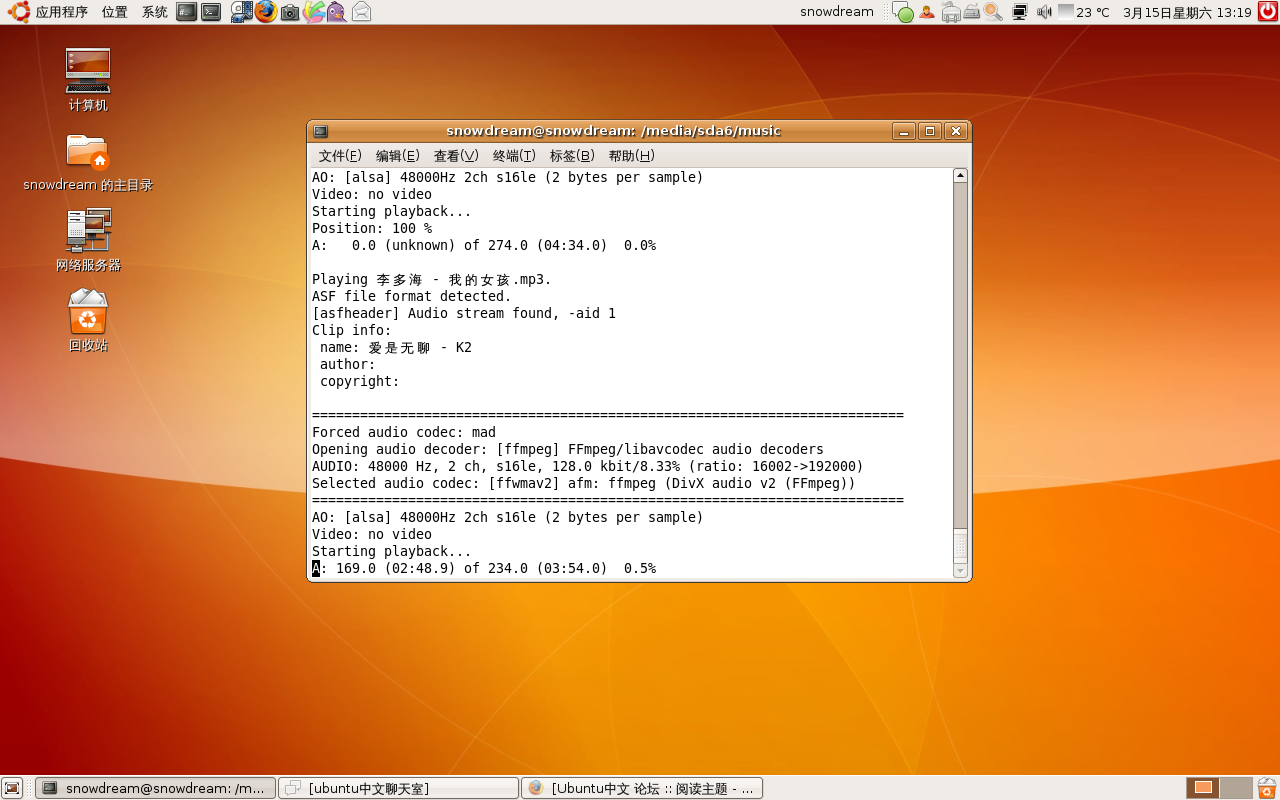Click the terminal vertical scrollbar thumb
Screen dimensions: 1280x800
point(960,546)
